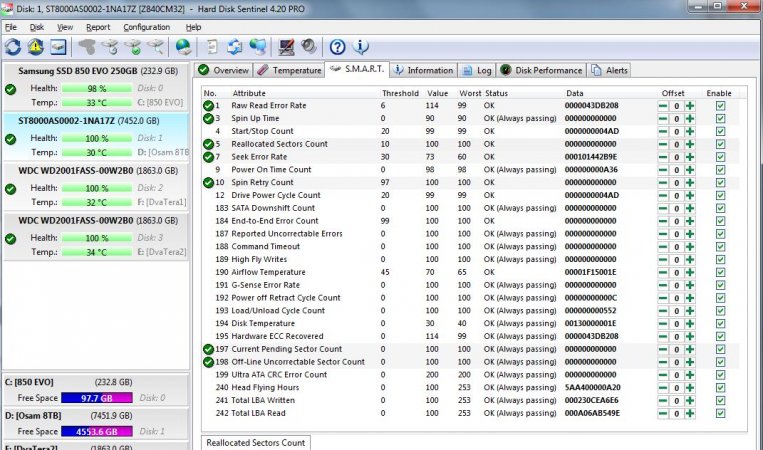
Task: Sort table by the Threshold column header
Action: [400, 93]
